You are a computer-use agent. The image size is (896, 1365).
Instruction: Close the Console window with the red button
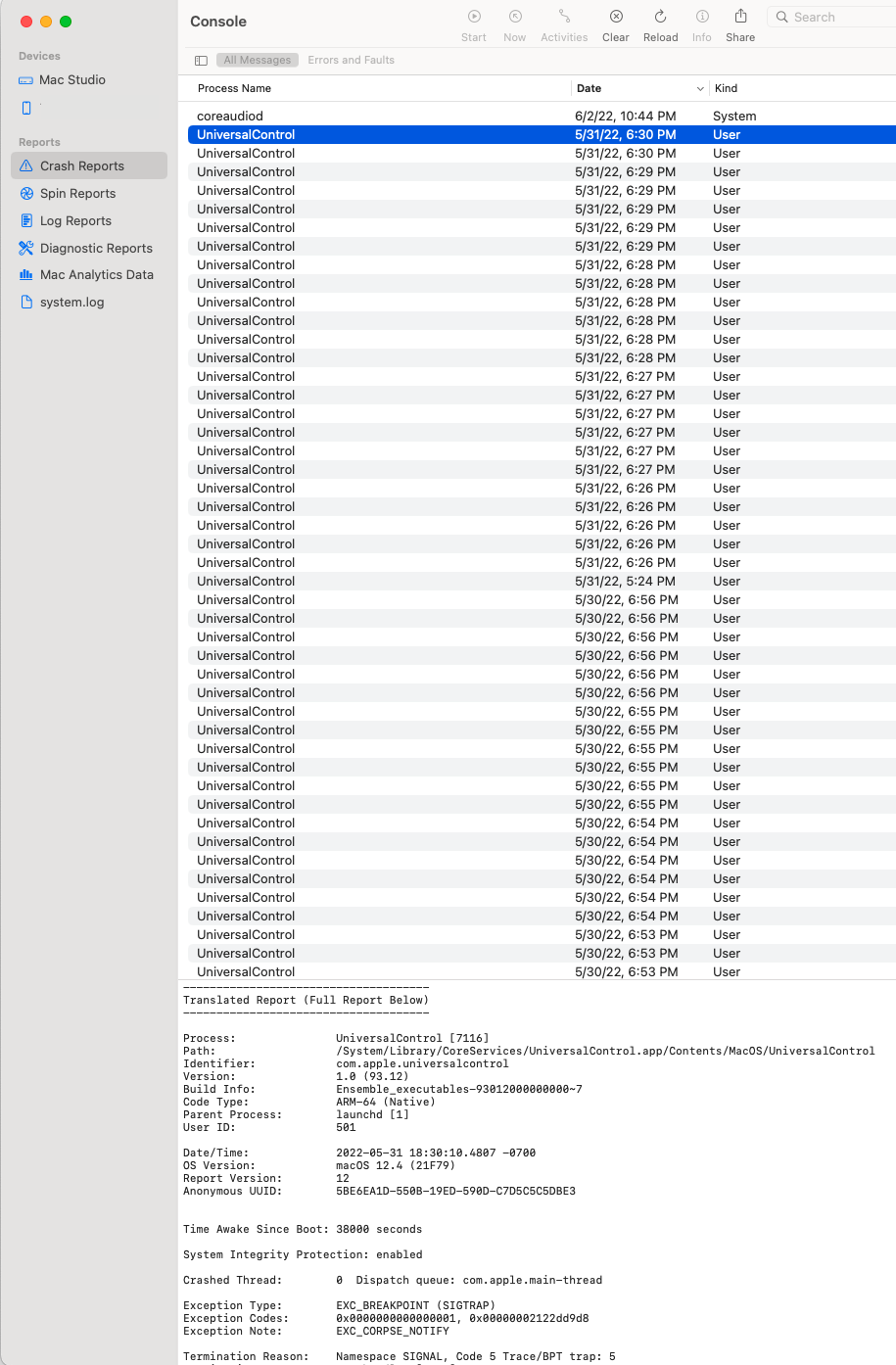coord(26,22)
